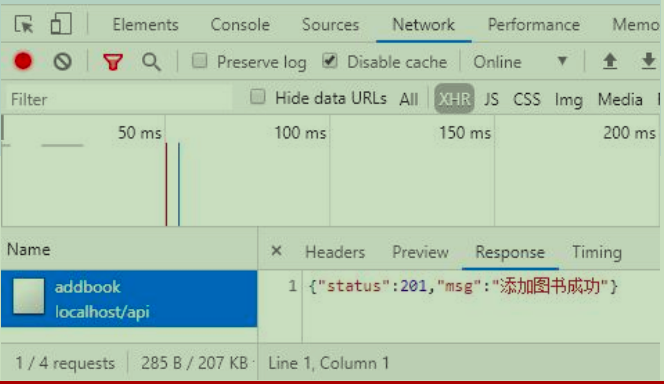
Task: Open the Performance tab
Action: 534,25
